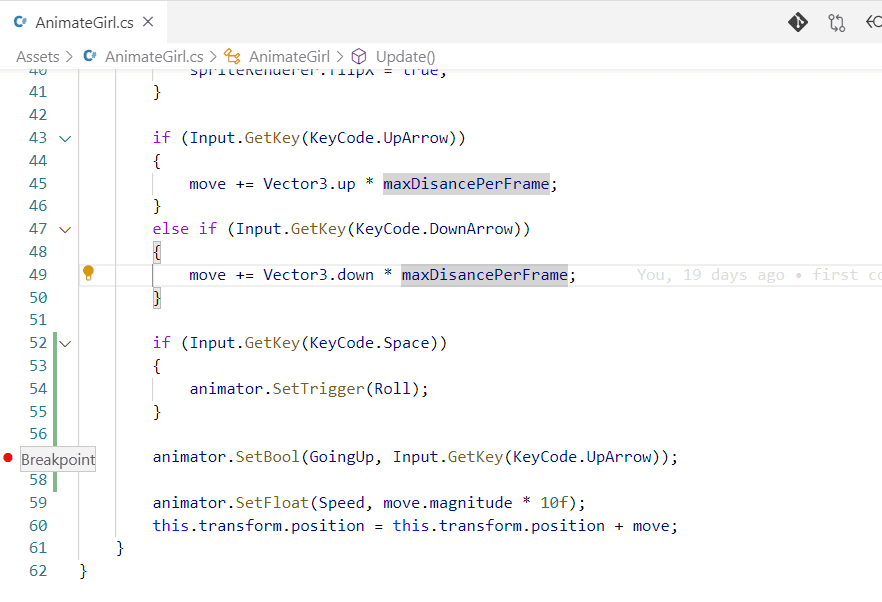Click the compare changes icon in editor toolbar
882x602 pixels.
point(836,22)
